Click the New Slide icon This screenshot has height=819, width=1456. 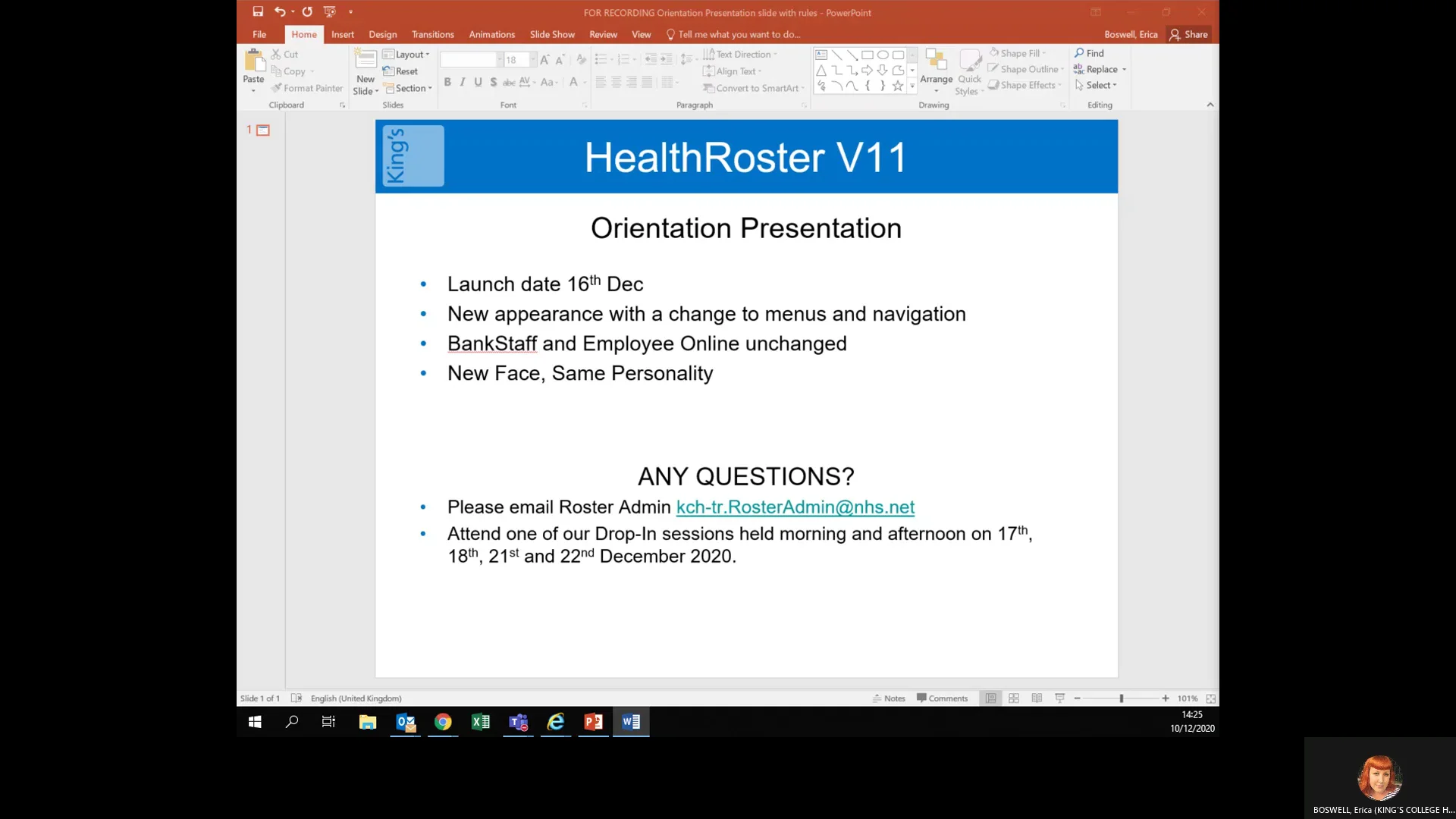point(366,61)
